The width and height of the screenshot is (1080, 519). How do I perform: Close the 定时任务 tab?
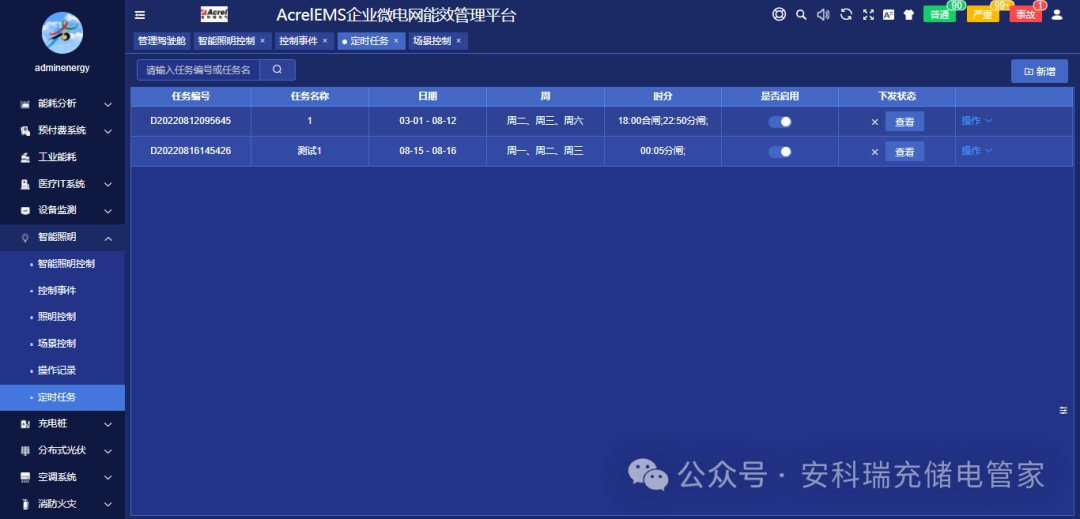pos(396,41)
